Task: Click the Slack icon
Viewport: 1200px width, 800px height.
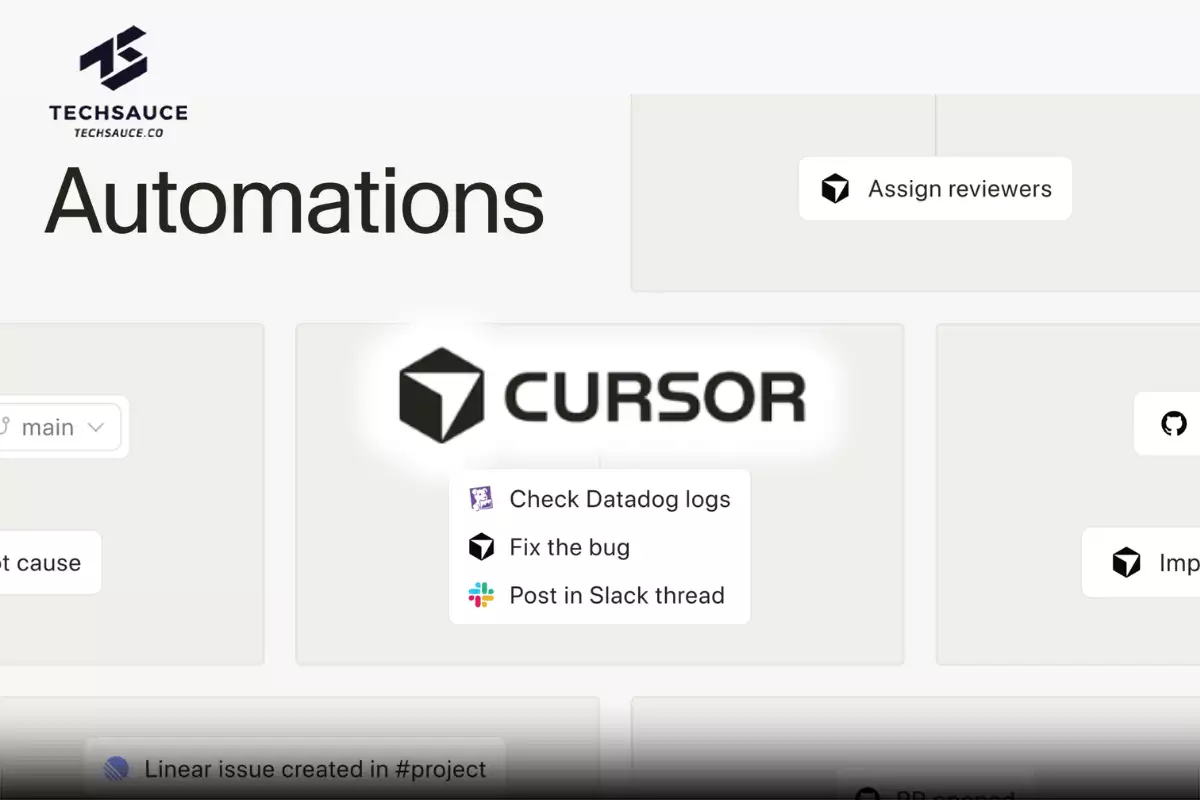Action: 481,595
